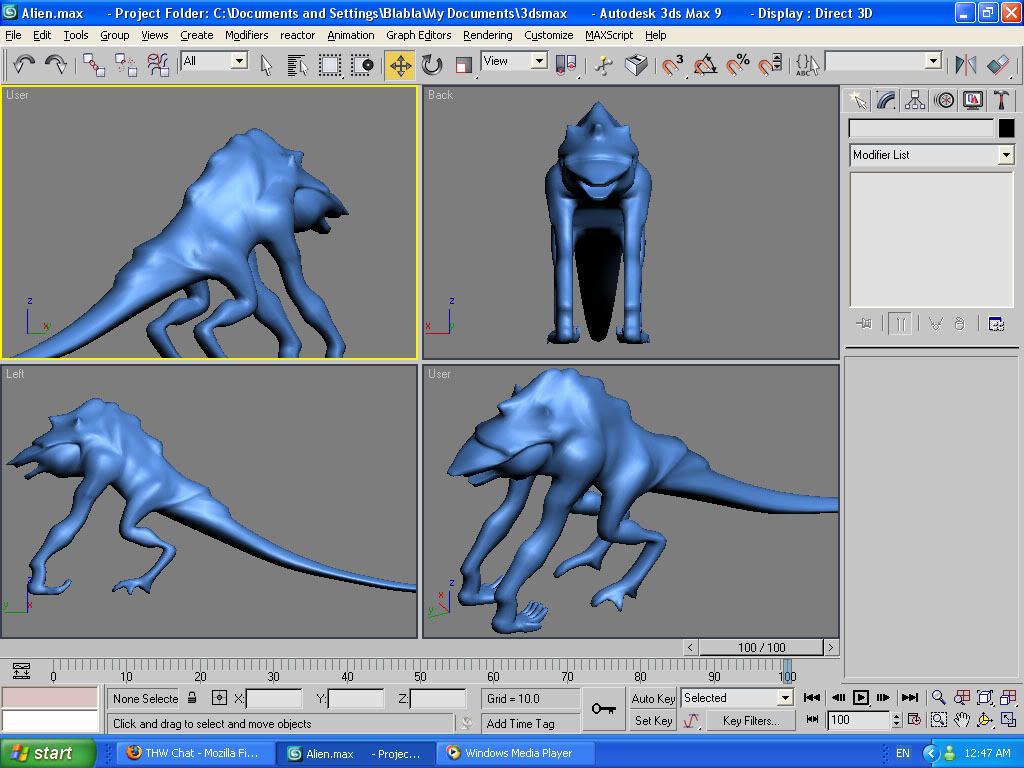
Task: Click the Zoom Extents viewport tool
Action: click(985, 697)
